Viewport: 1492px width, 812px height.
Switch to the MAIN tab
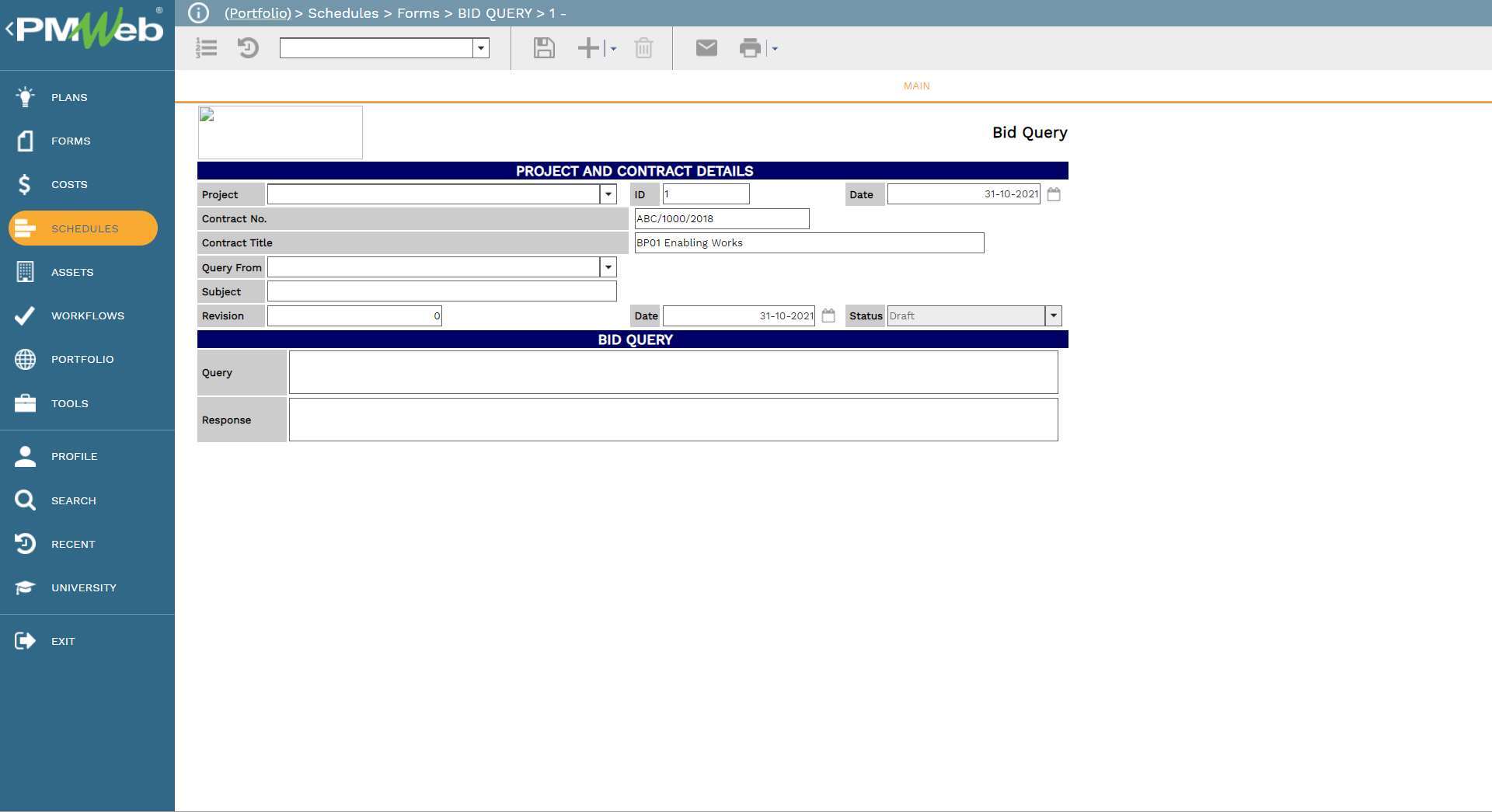tap(915, 85)
